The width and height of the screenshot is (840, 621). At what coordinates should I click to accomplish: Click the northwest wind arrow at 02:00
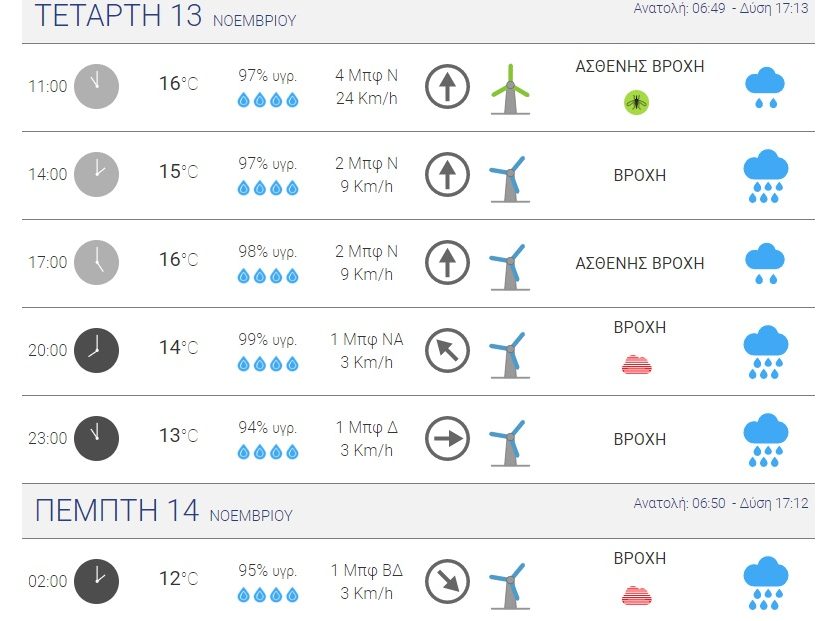point(447,581)
